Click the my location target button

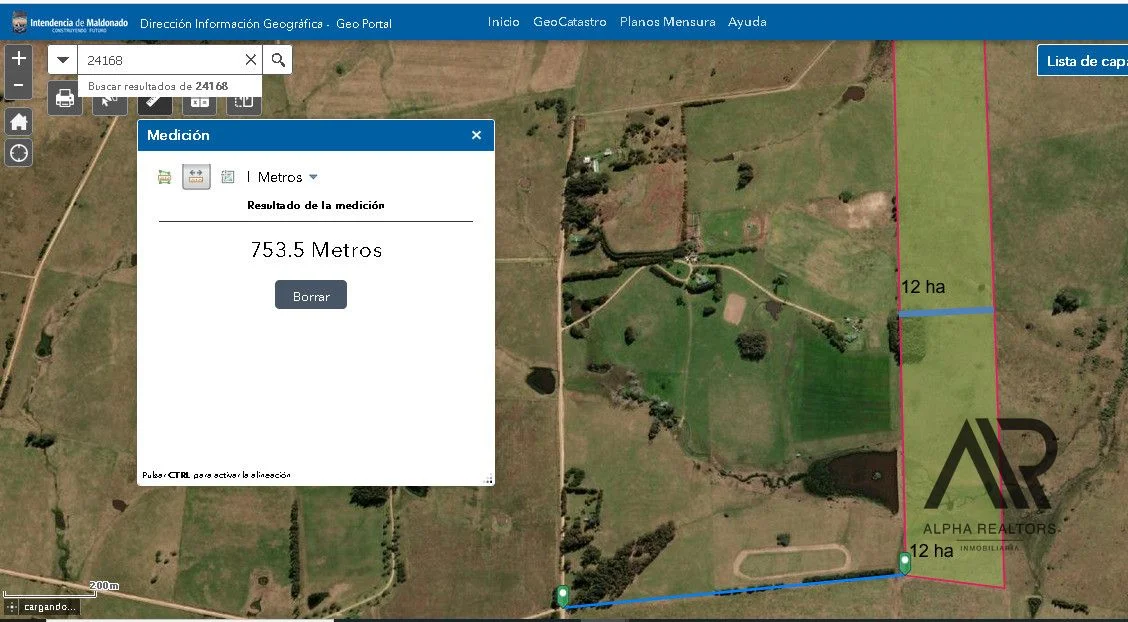pyautogui.click(x=18, y=153)
